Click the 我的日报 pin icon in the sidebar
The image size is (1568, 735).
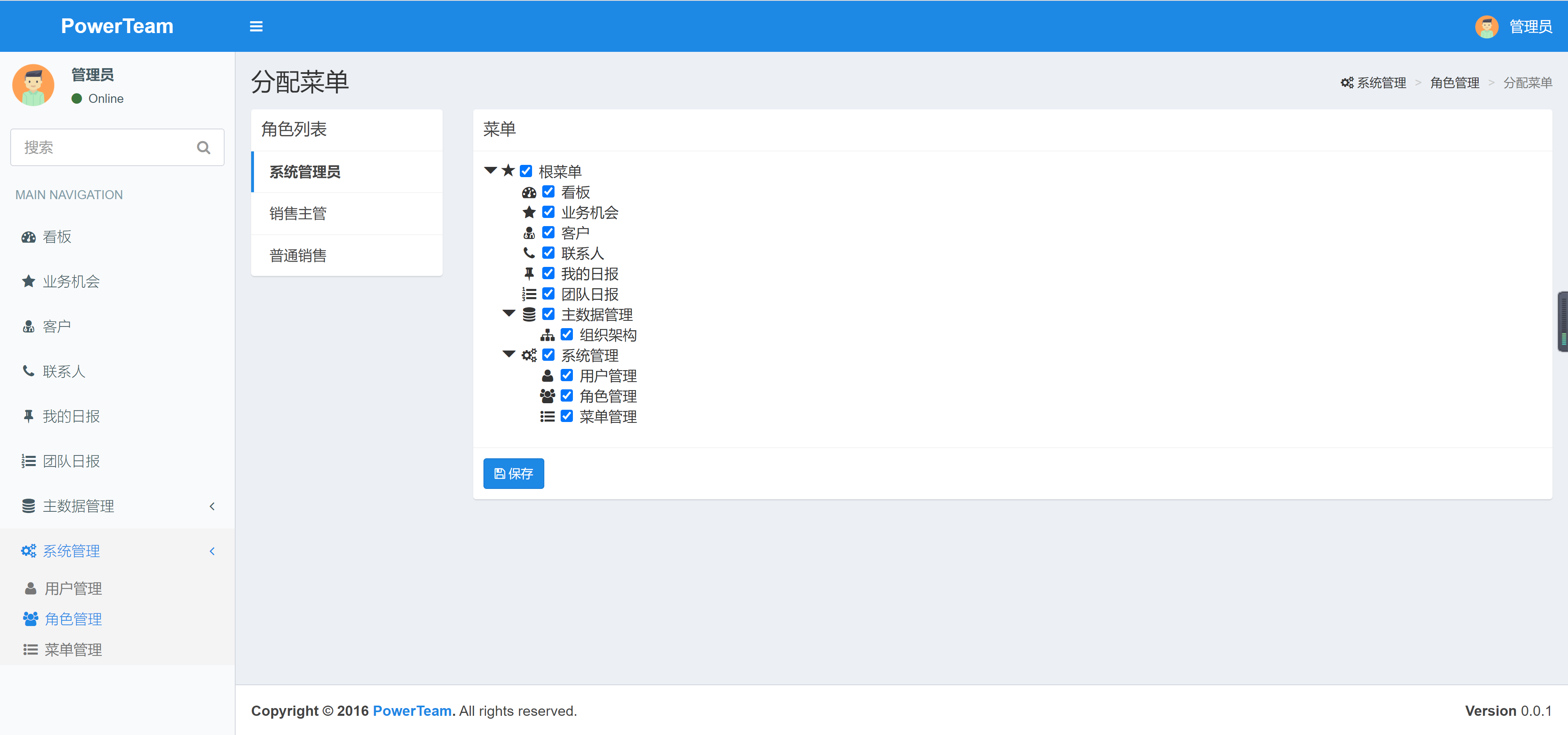28,415
